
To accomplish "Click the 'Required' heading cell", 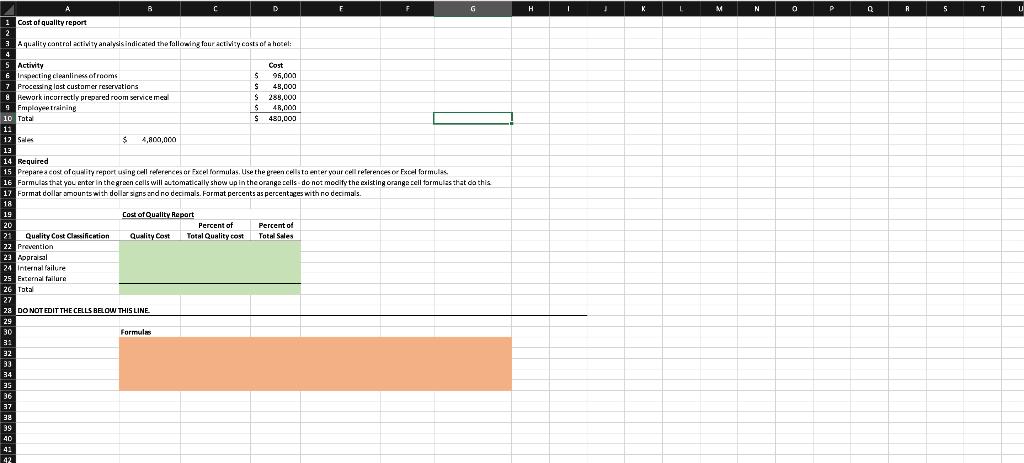I will 32,161.
